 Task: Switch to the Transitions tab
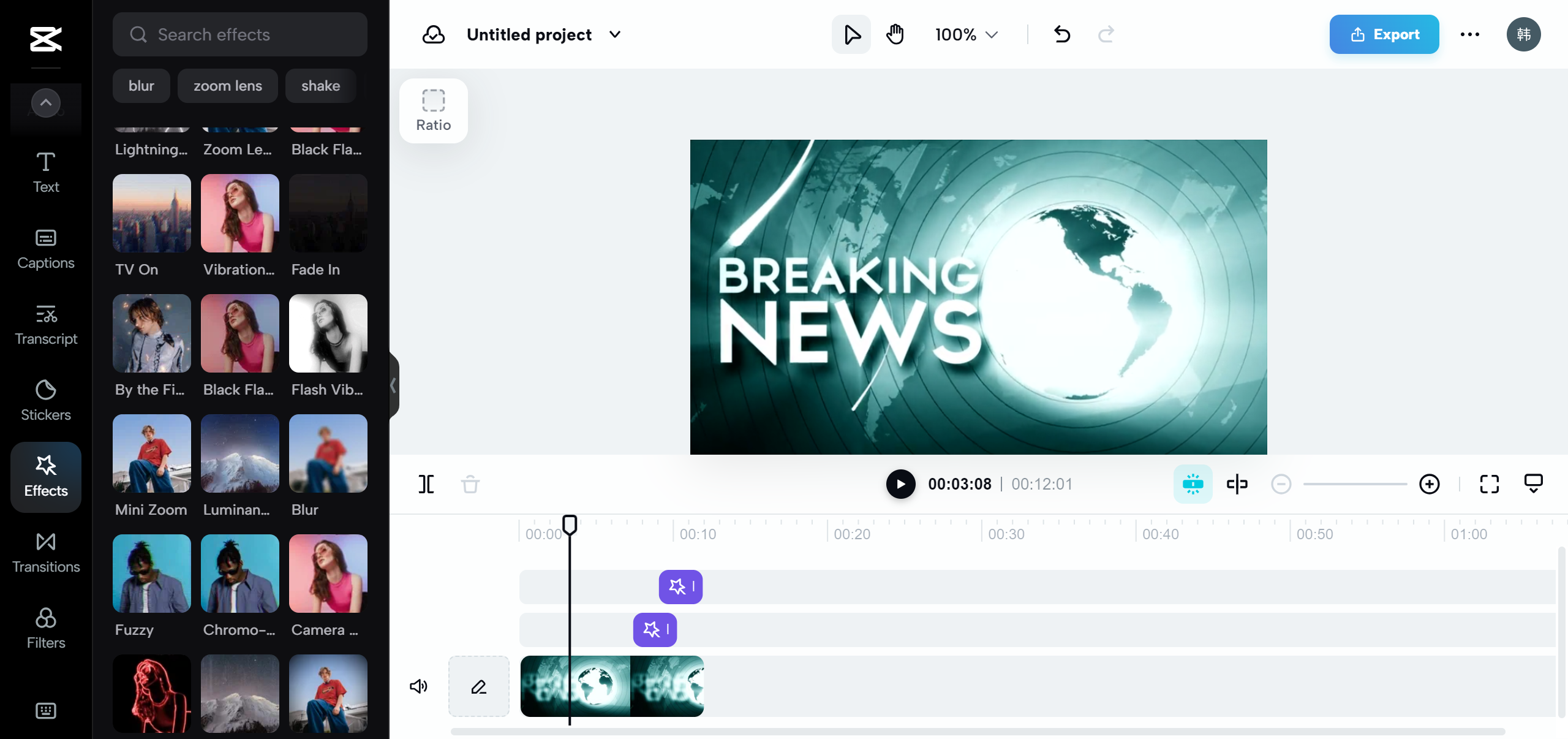46,552
